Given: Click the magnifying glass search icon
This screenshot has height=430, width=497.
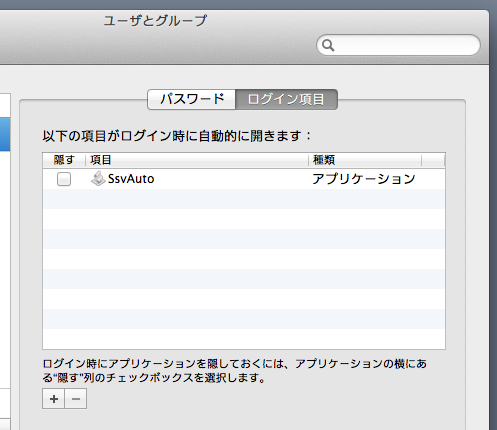Looking at the screenshot, I should pos(328,45).
